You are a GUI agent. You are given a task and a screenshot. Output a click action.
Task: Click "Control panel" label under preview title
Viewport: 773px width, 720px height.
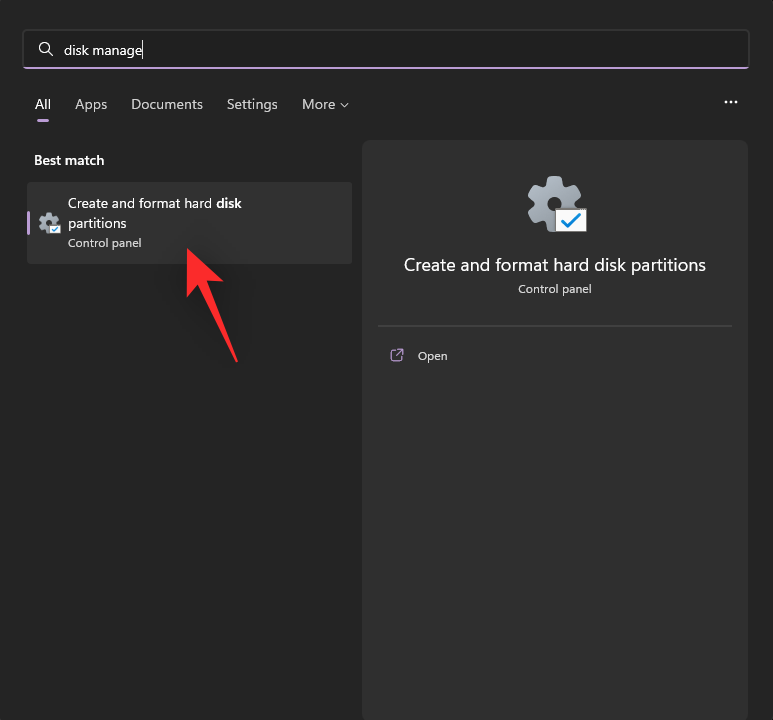click(555, 289)
